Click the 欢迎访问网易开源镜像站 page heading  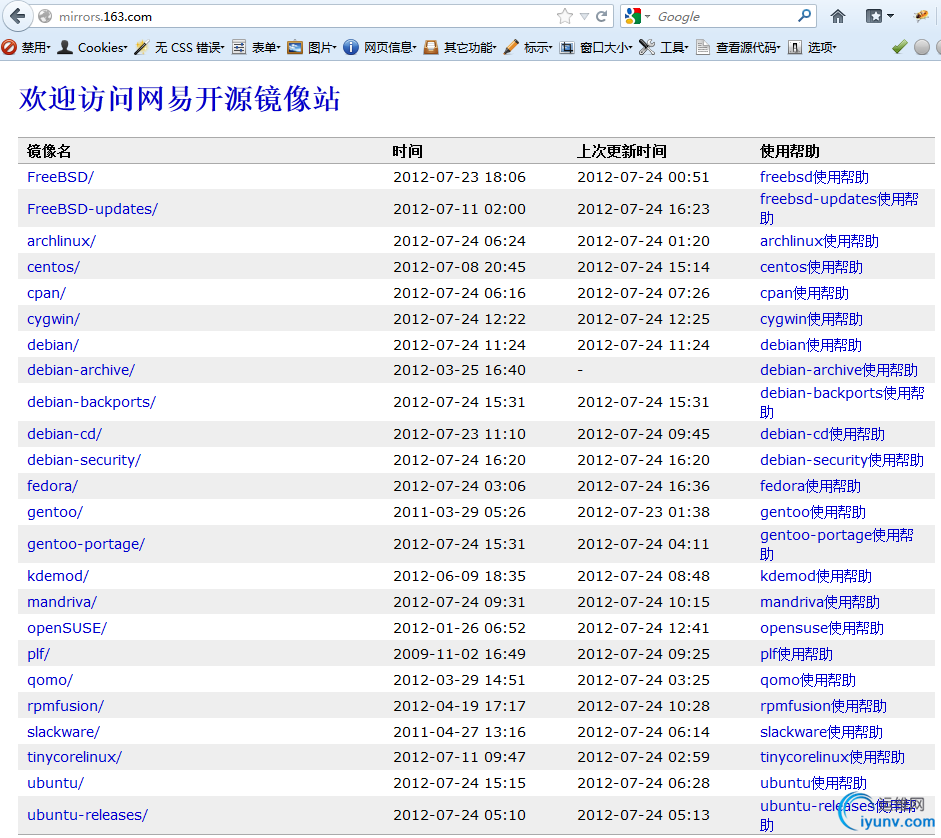[179, 99]
